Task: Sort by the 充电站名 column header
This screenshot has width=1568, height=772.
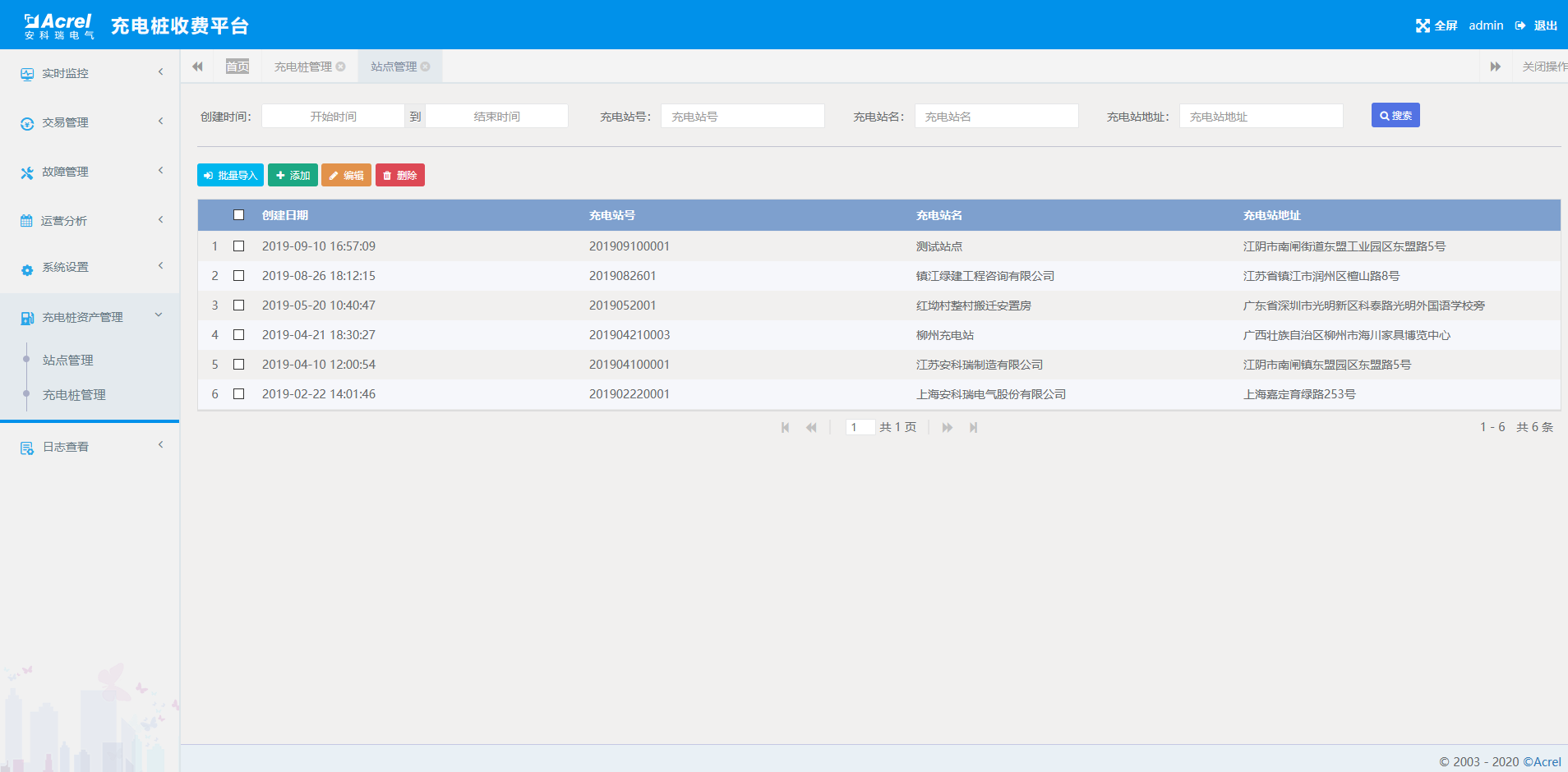Action: [x=939, y=215]
